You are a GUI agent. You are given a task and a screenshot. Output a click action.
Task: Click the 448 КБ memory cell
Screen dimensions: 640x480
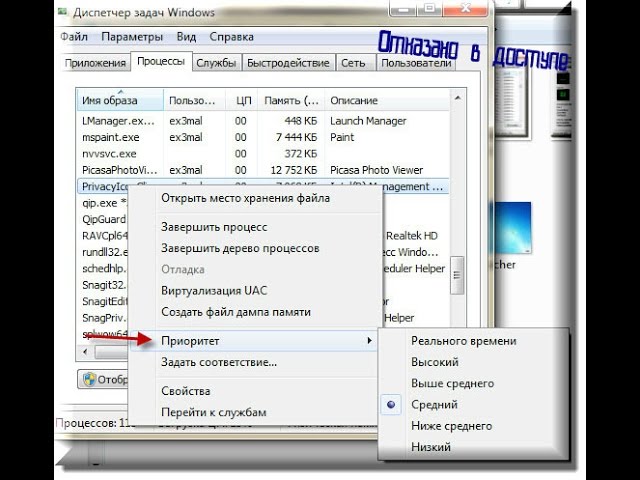click(300, 121)
